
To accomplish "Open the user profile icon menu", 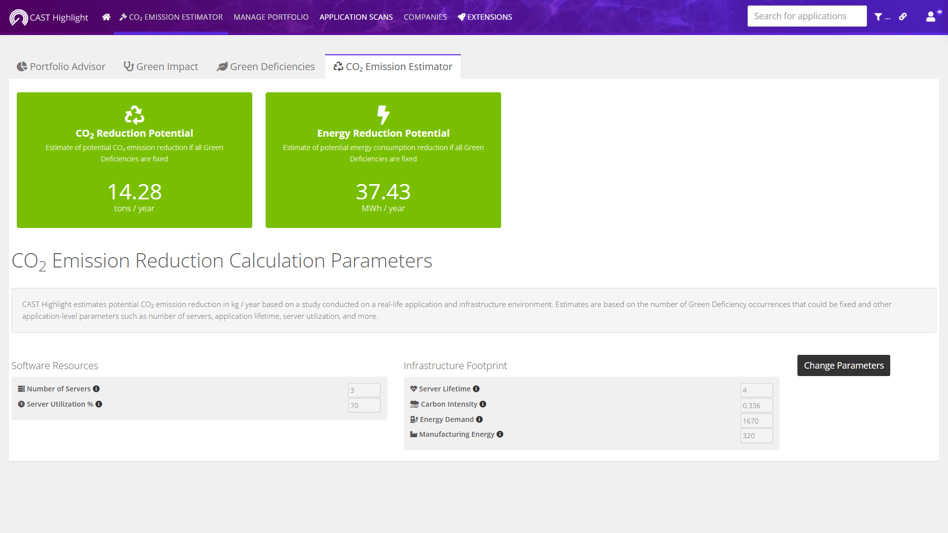I will (x=931, y=17).
